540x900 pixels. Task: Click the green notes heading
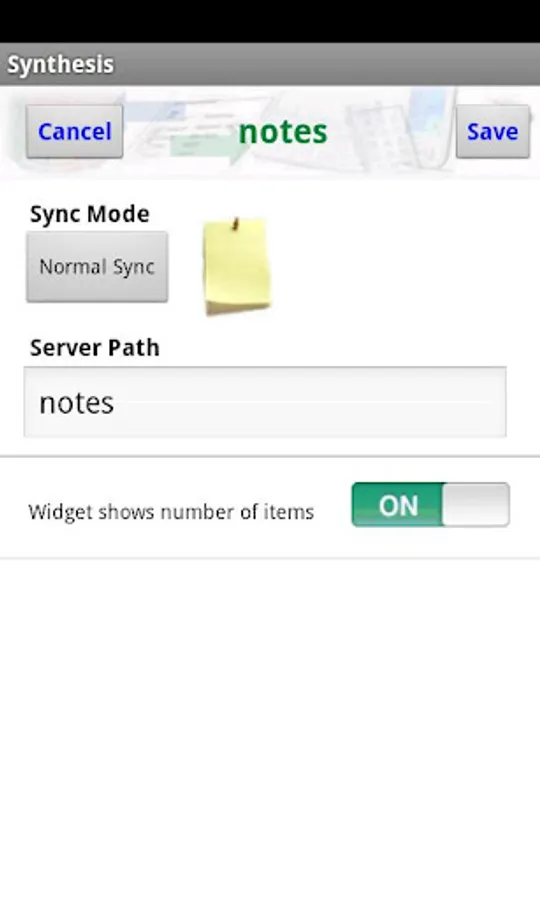(x=283, y=131)
